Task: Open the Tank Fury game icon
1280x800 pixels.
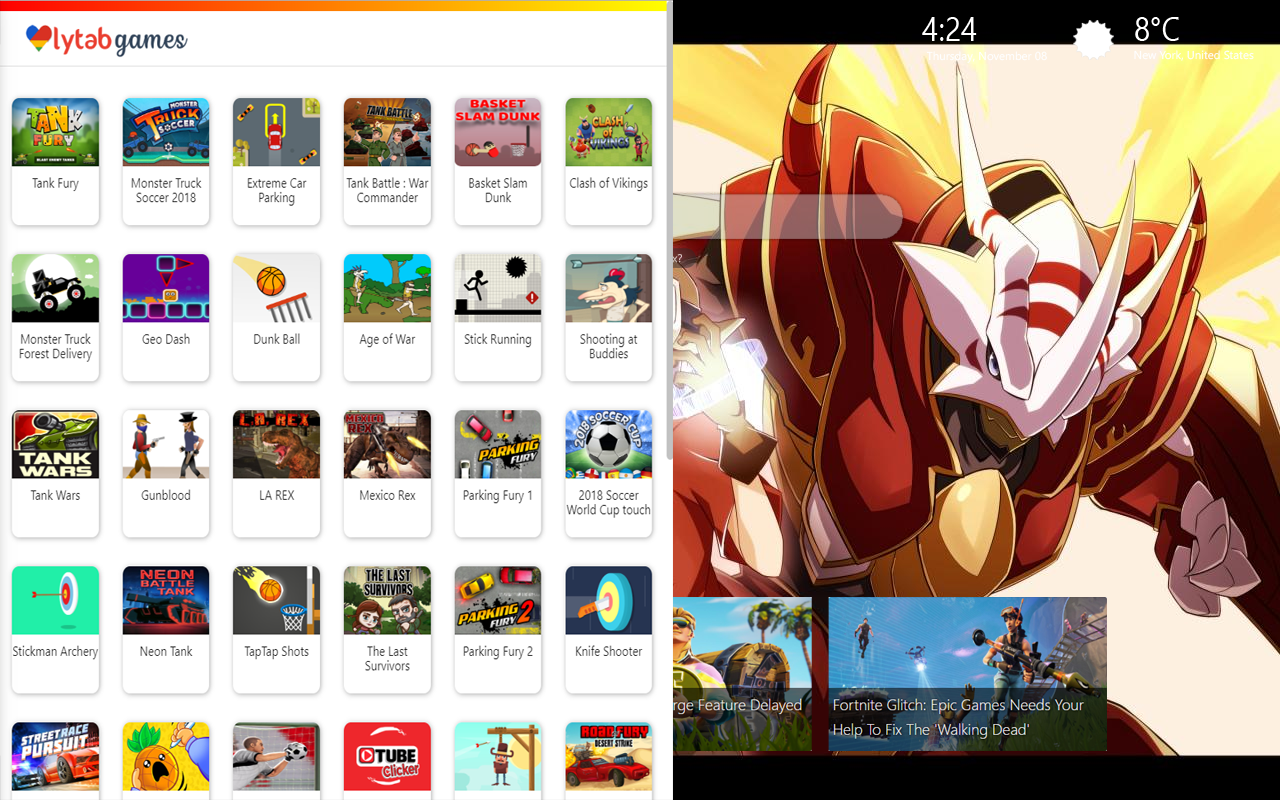Action: [55, 133]
